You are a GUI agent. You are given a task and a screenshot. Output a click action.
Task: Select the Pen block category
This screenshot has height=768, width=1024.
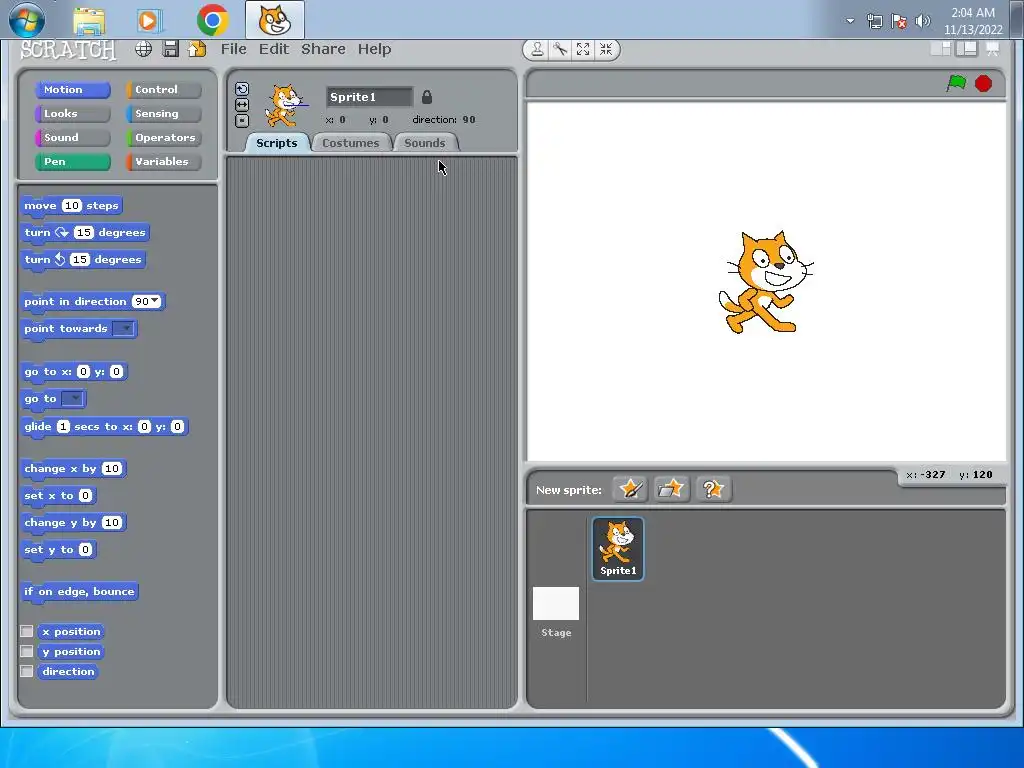[x=72, y=162]
